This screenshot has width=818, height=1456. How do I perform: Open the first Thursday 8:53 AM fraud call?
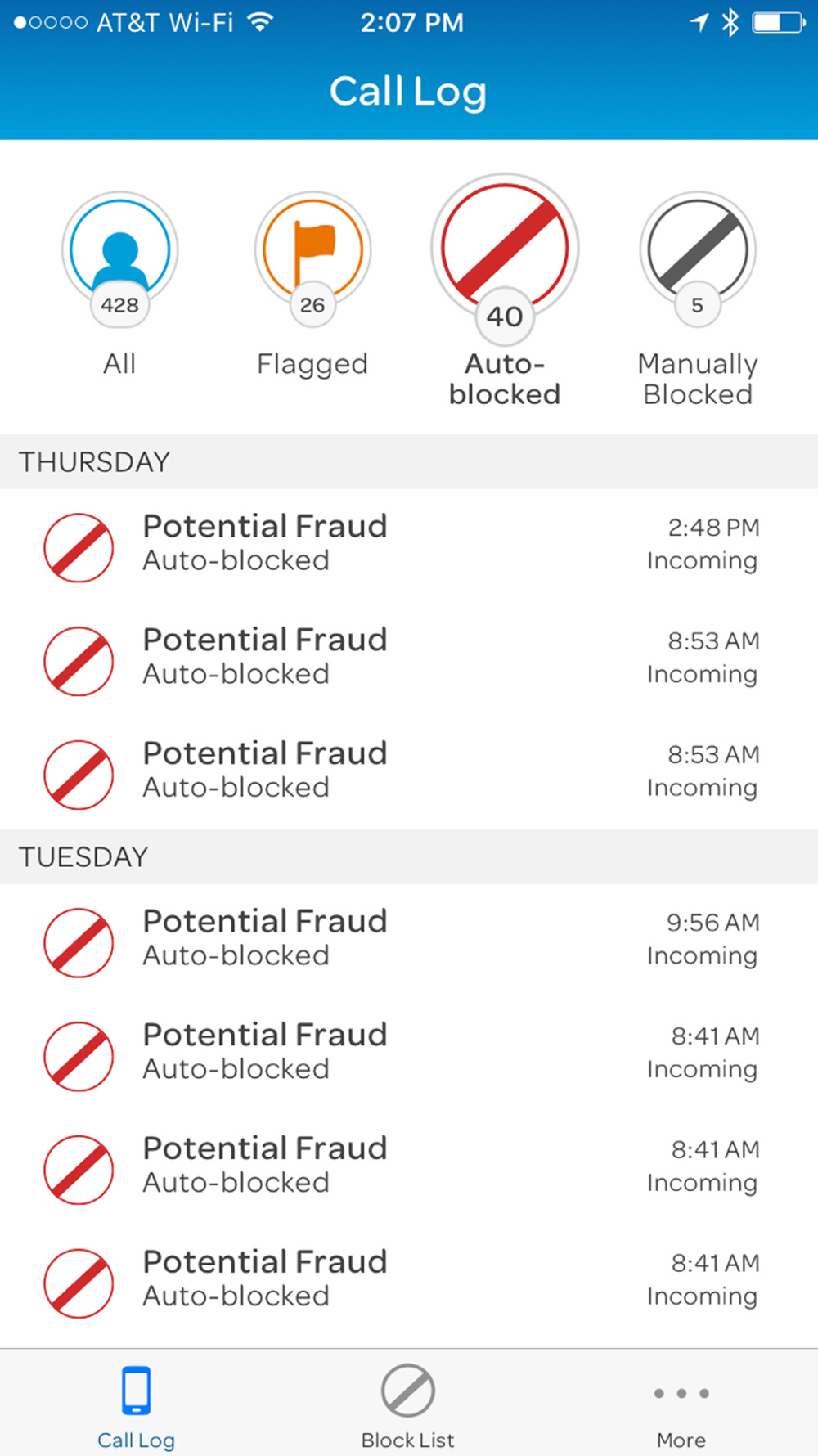pos(409,657)
